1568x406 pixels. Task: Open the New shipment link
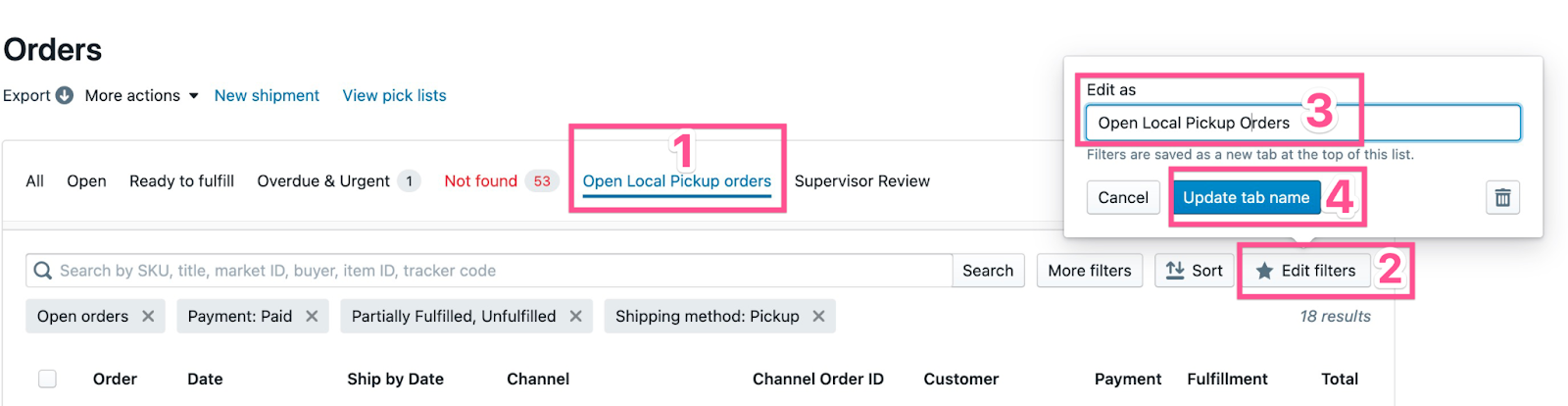point(267,95)
